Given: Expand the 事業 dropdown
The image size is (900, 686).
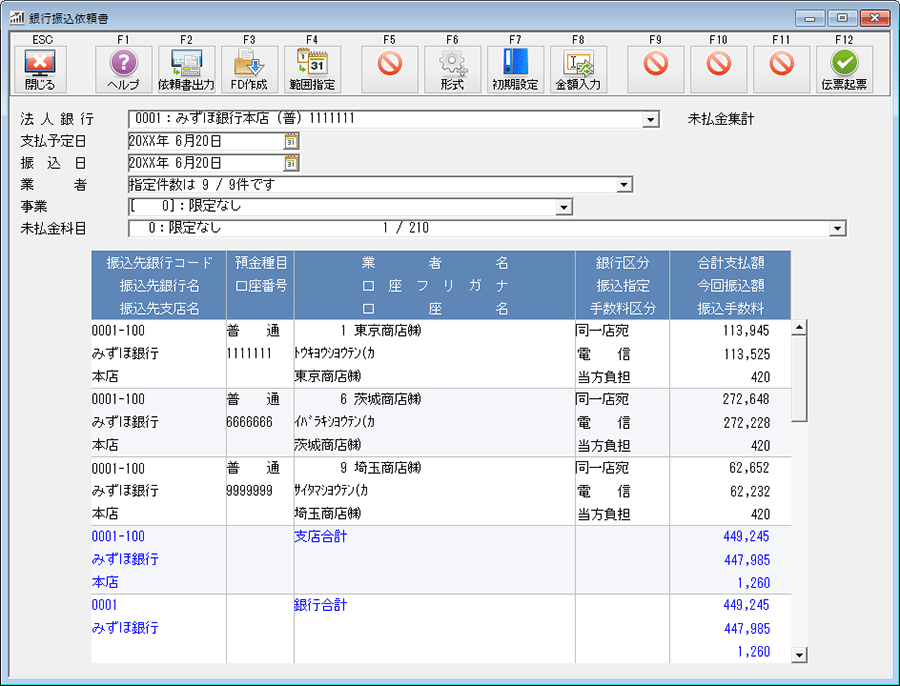Looking at the screenshot, I should [564, 207].
